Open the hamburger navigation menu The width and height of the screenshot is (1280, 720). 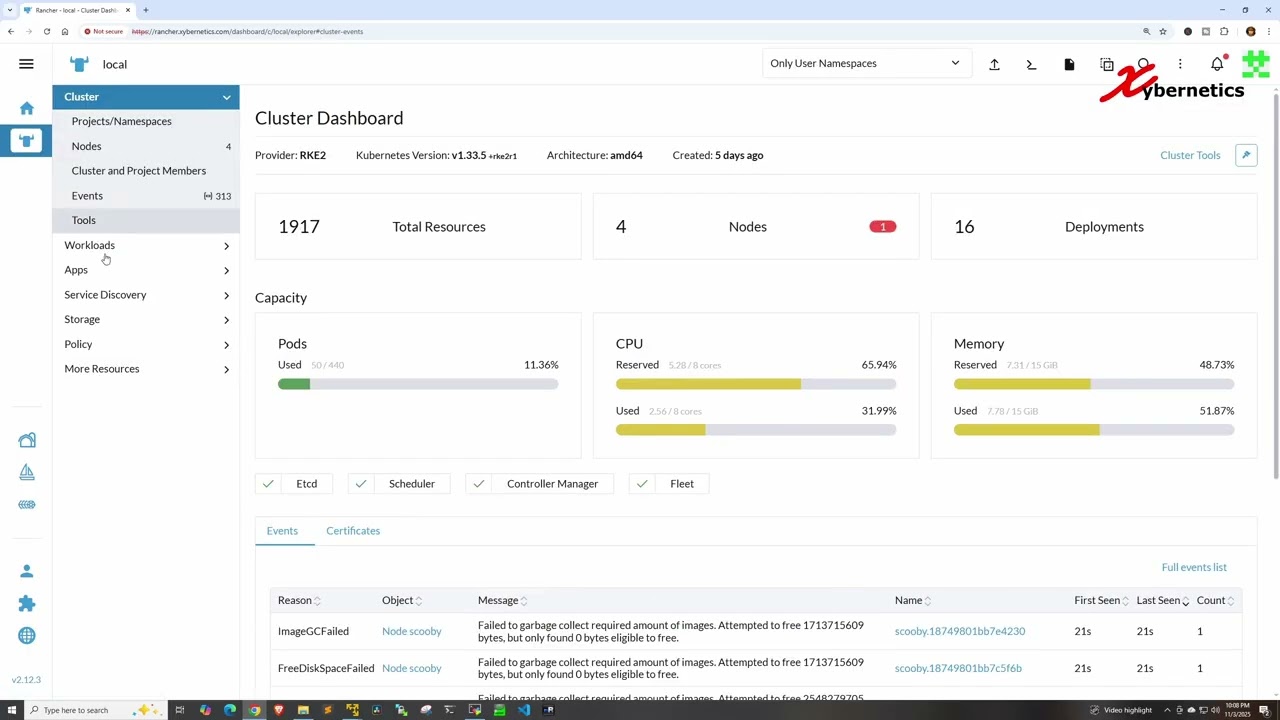click(26, 64)
